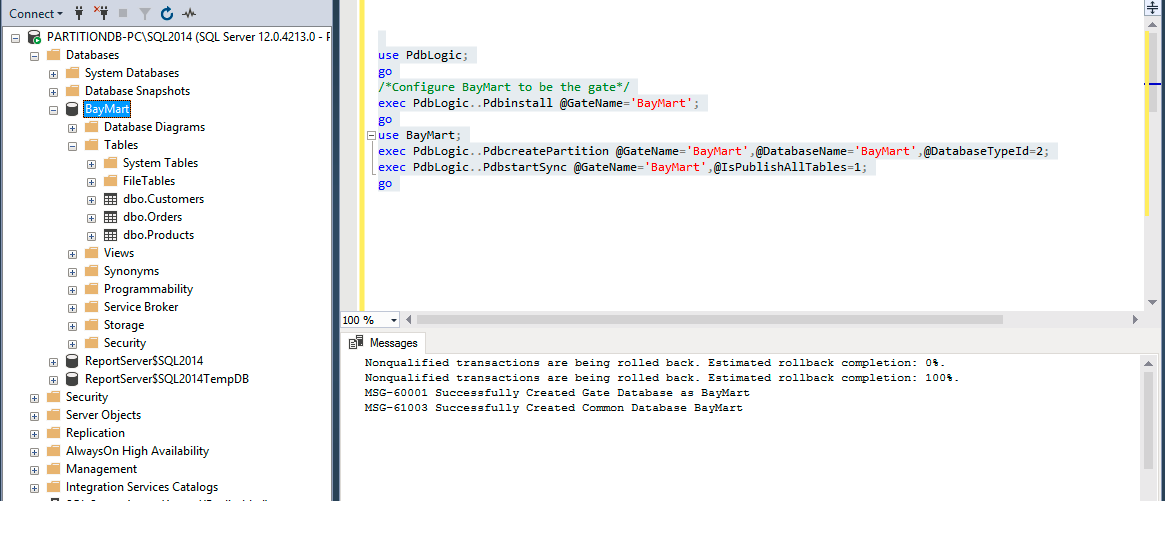Expand the dbo.Customers table node

point(91,199)
